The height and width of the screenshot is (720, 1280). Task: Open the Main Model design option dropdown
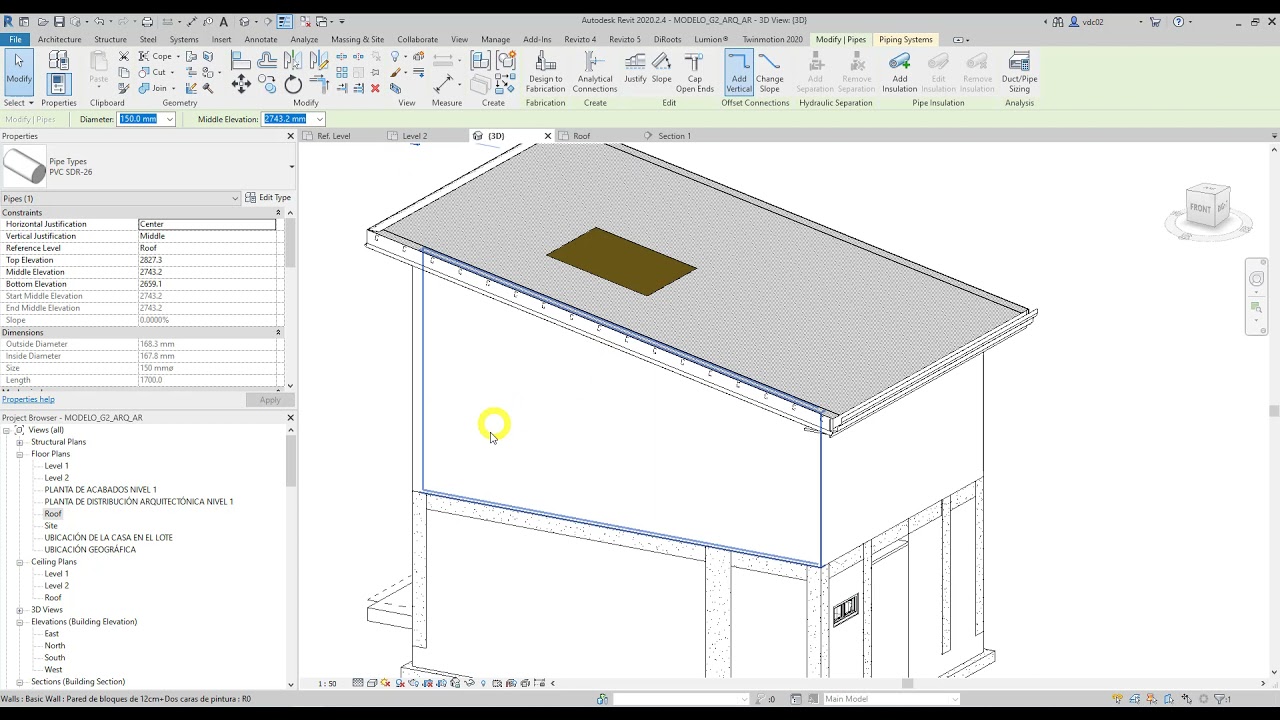click(x=954, y=699)
